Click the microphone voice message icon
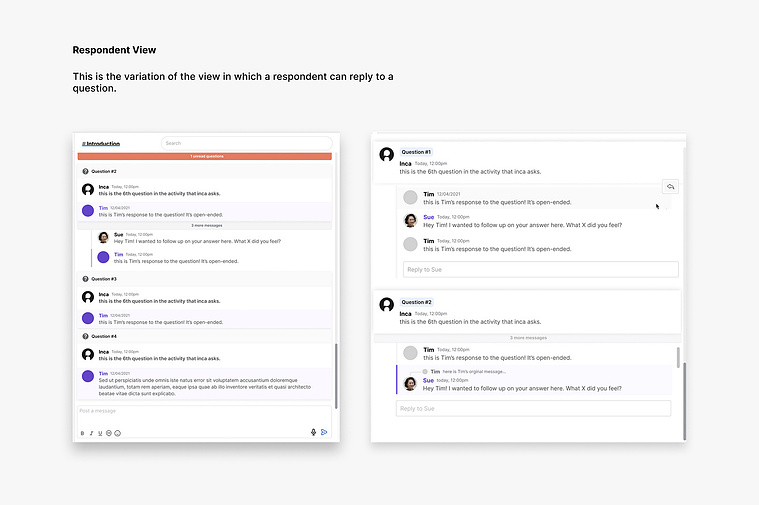 (x=313, y=432)
